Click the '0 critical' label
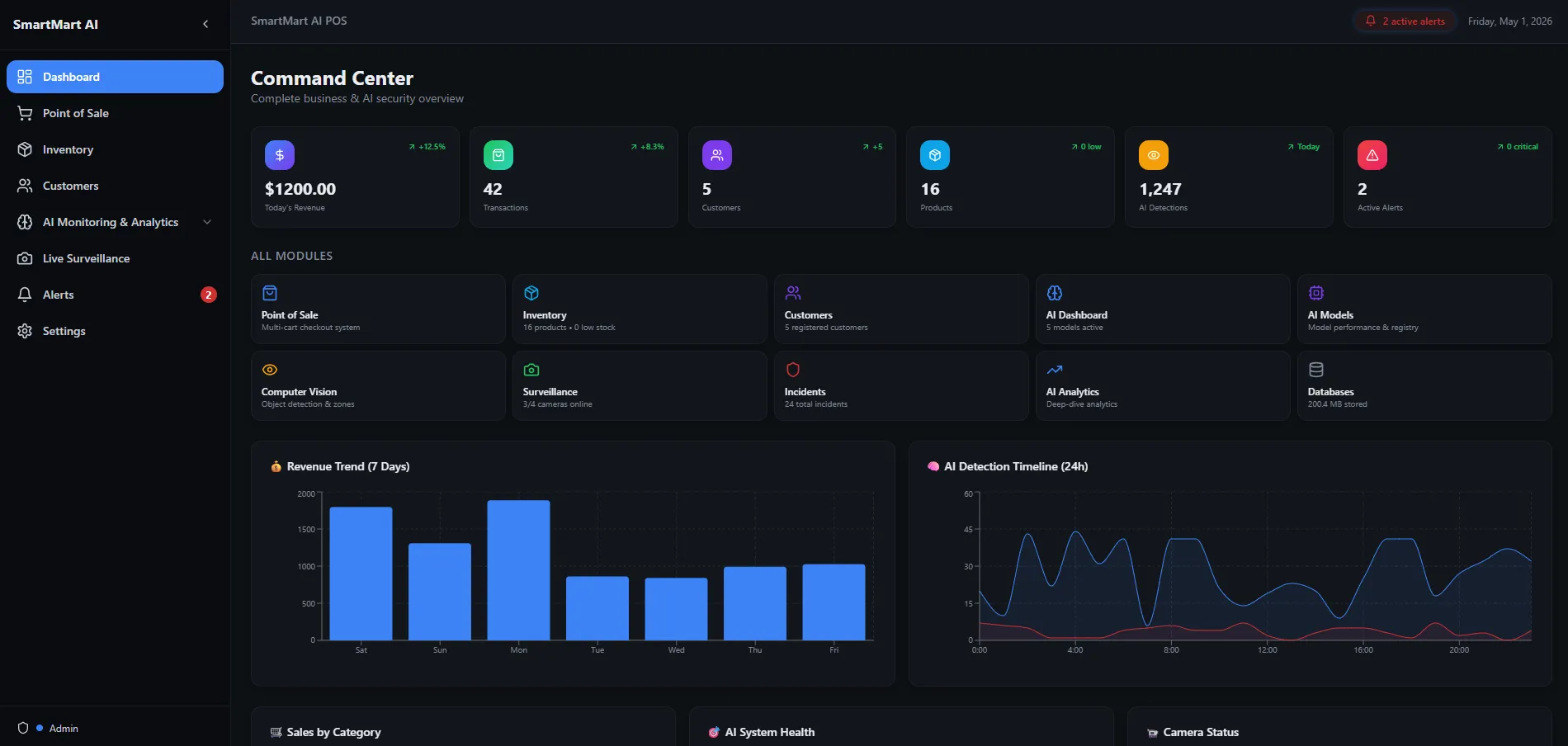The image size is (1568, 746). coord(1522,147)
